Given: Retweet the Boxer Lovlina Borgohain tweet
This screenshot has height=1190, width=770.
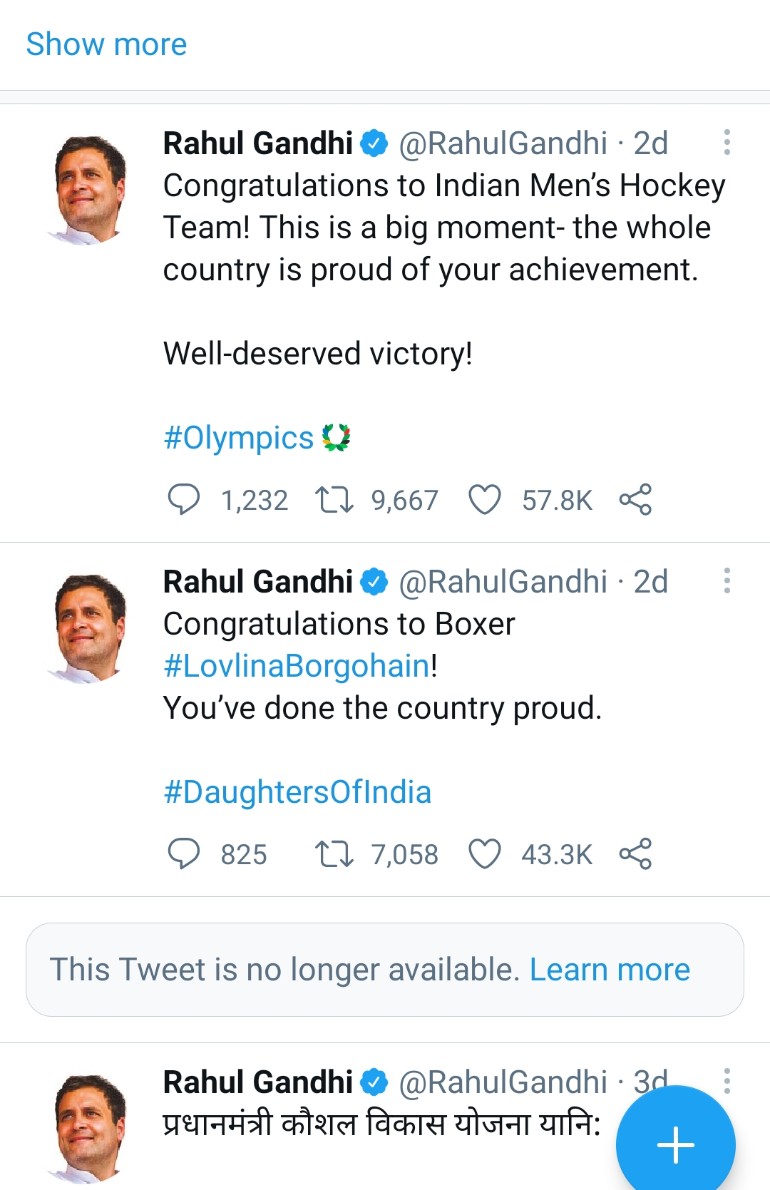Looking at the screenshot, I should (x=331, y=854).
